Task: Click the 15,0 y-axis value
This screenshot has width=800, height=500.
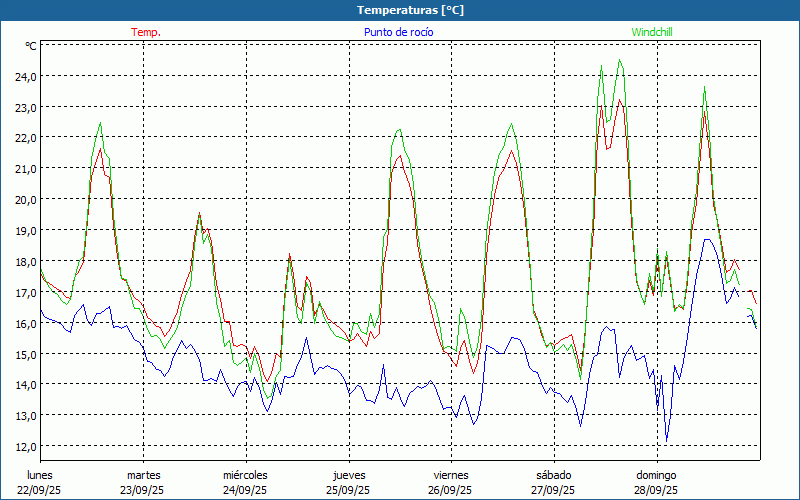Action: click(24, 354)
